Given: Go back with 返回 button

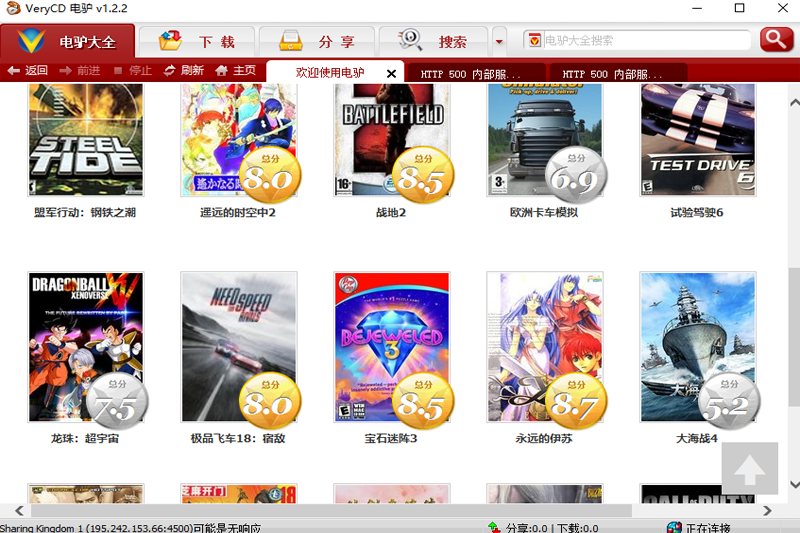Looking at the screenshot, I should coord(28,70).
